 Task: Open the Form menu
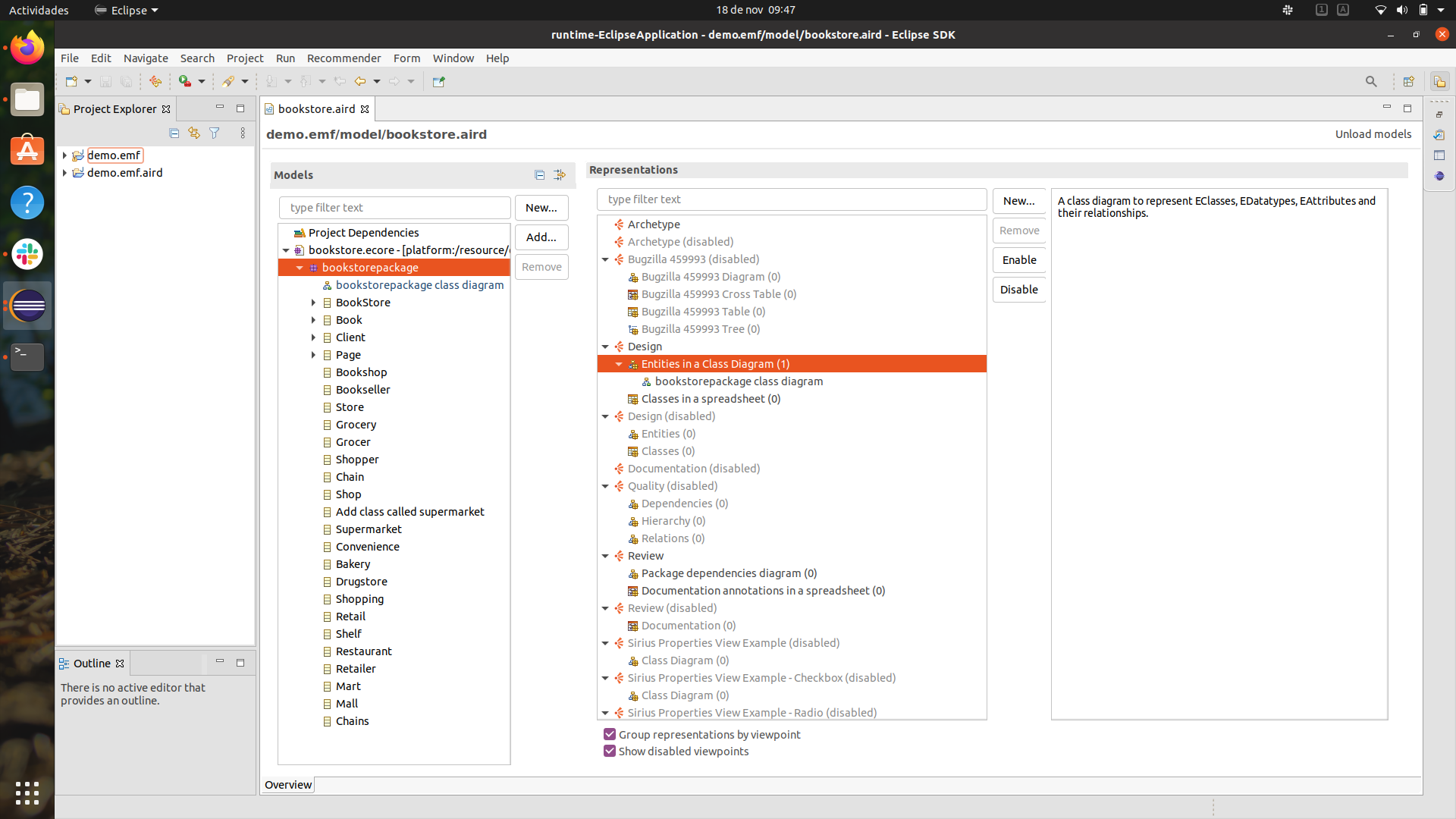[406, 58]
